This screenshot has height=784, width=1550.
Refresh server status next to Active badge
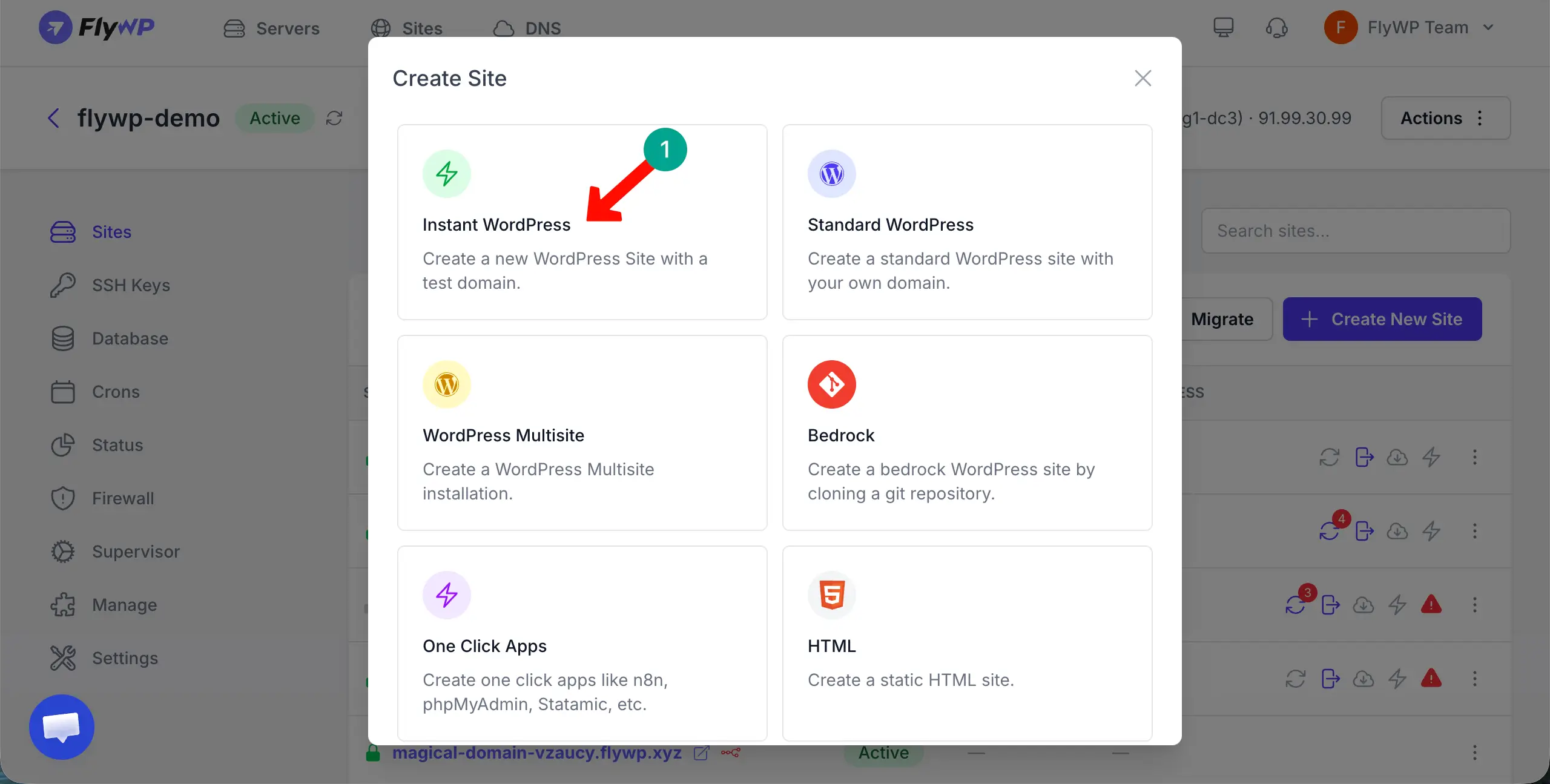click(x=334, y=117)
